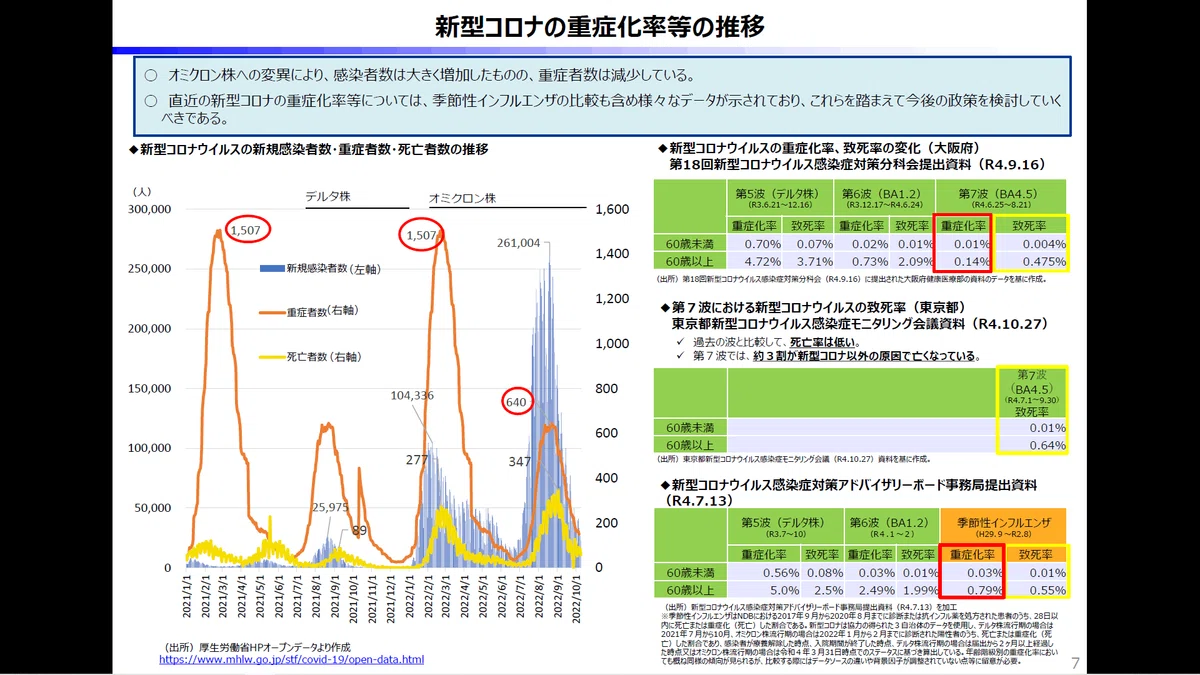Click the 1,600 right axis value

coord(611,210)
